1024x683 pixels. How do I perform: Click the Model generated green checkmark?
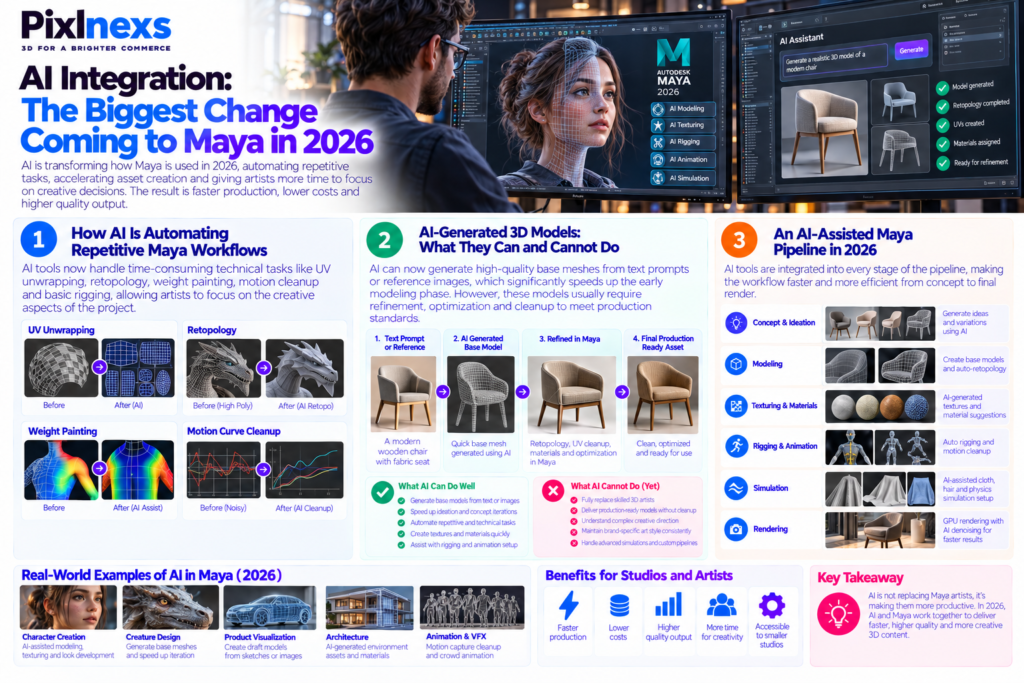click(x=942, y=88)
